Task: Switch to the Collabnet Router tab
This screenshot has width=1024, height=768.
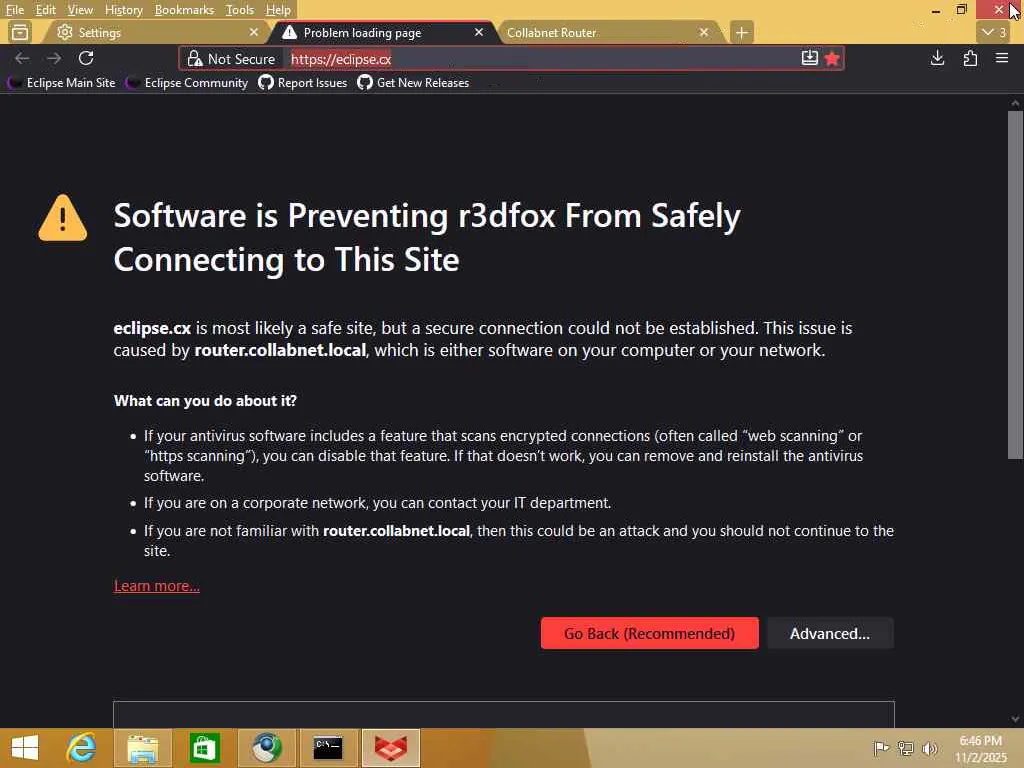Action: pos(607,32)
